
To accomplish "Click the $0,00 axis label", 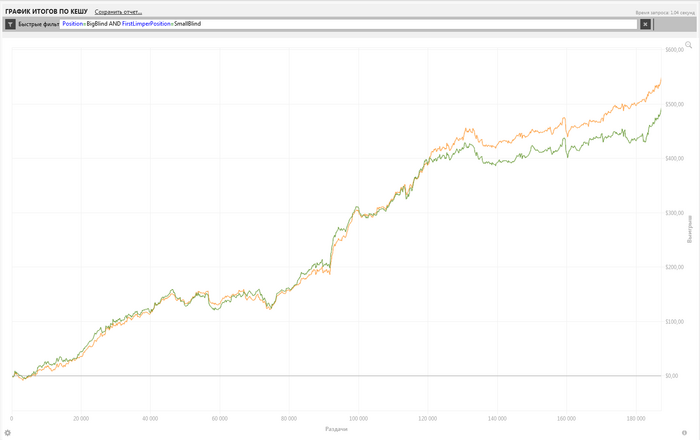I will [671, 376].
